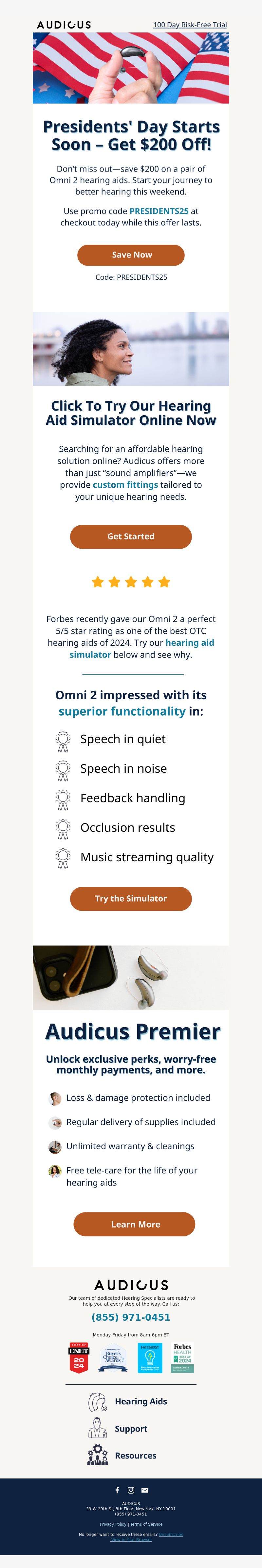Viewport: 262px width, 1568px height.
Task: Click the Try the Simulator button
Action: pyautogui.click(x=131, y=898)
